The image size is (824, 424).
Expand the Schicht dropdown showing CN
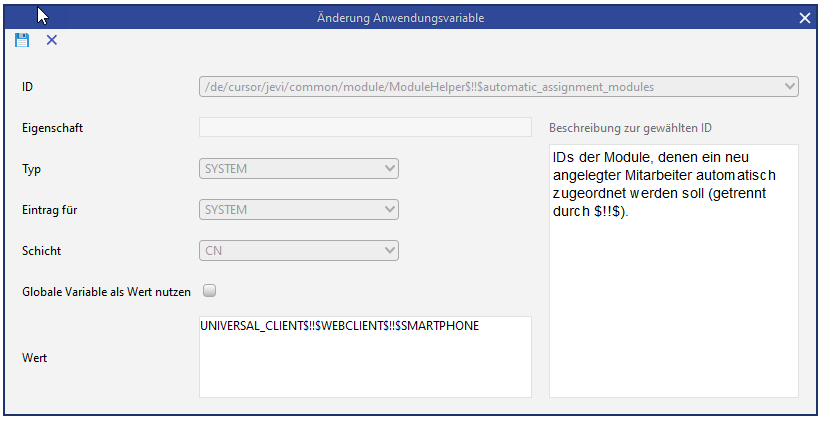[x=390, y=251]
